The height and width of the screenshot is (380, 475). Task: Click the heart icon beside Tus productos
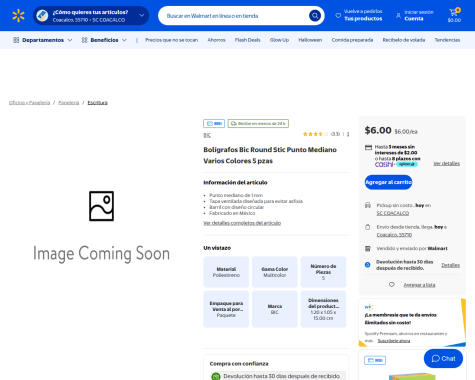(x=338, y=16)
